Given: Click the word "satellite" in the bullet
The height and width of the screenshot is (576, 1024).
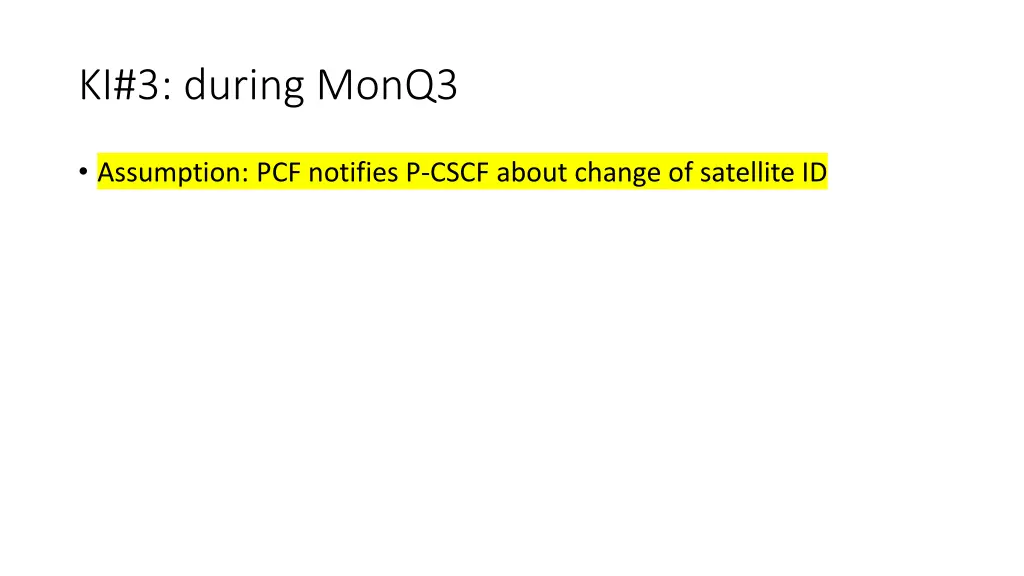Looking at the screenshot, I should pos(742,172).
